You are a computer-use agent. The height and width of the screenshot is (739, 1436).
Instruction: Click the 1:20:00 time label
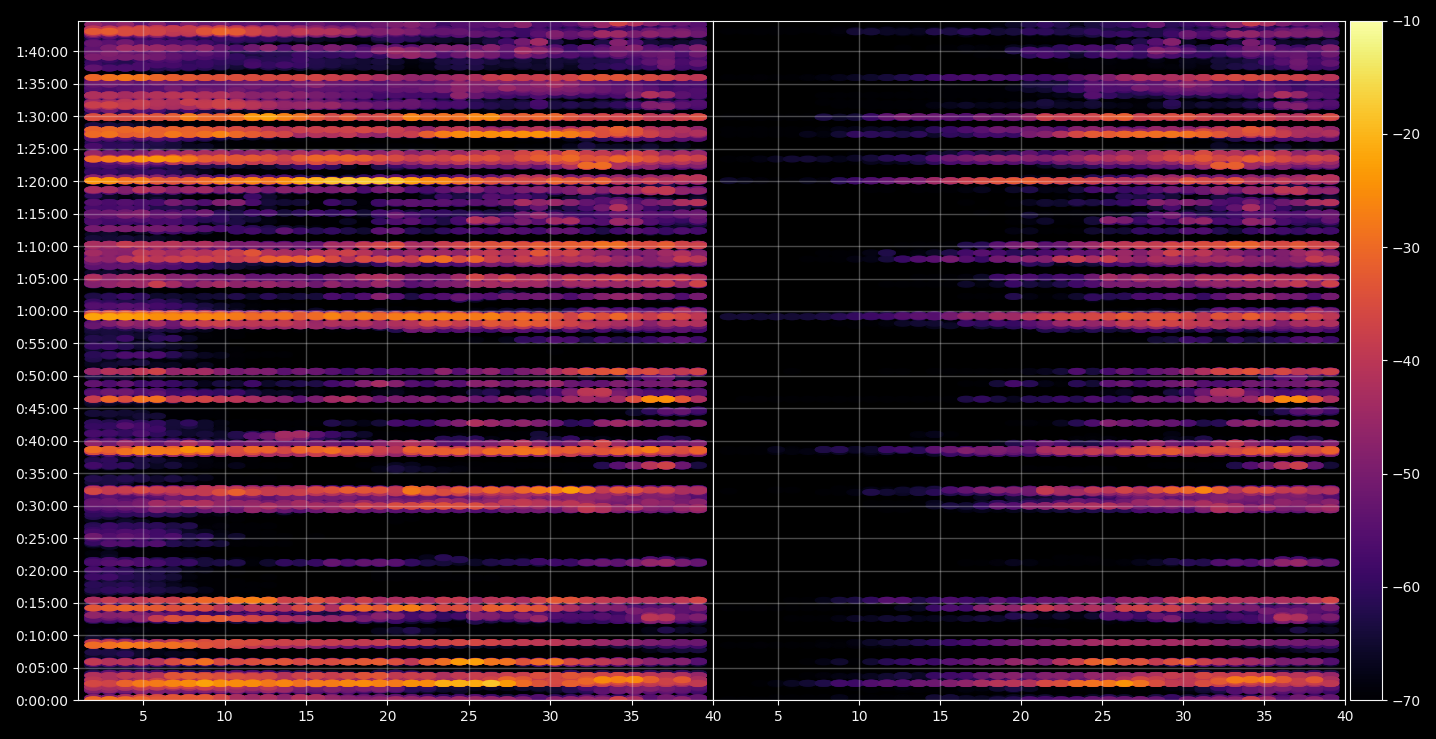(x=41, y=181)
